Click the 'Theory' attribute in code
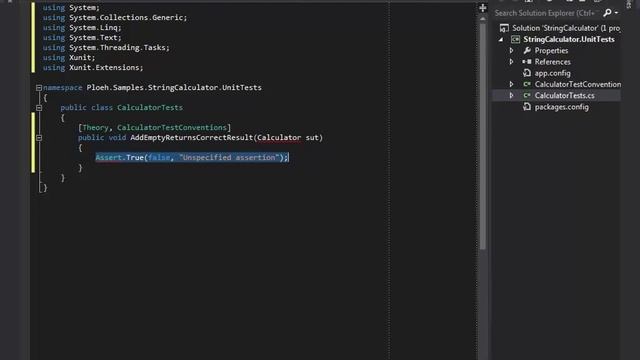Screen dimensions: 640x360 (95, 128)
